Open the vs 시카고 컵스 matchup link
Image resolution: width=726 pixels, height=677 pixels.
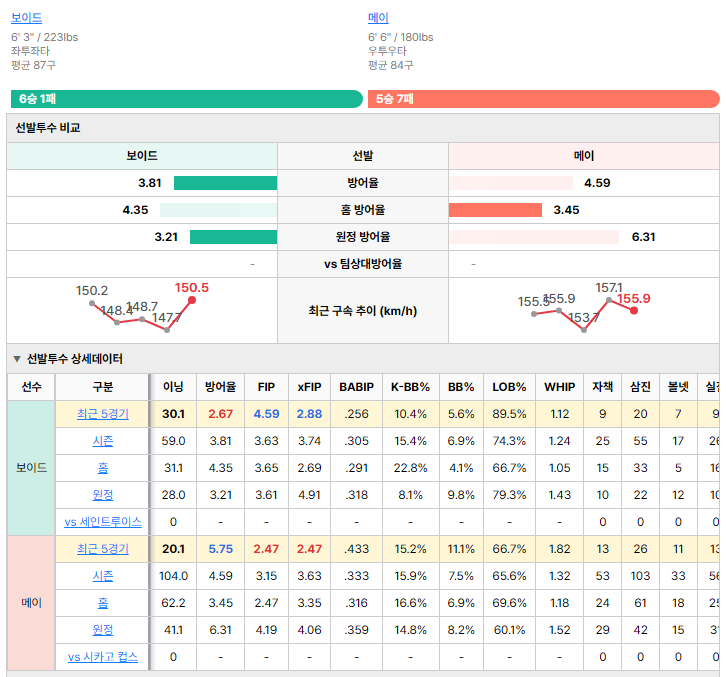tap(103, 657)
